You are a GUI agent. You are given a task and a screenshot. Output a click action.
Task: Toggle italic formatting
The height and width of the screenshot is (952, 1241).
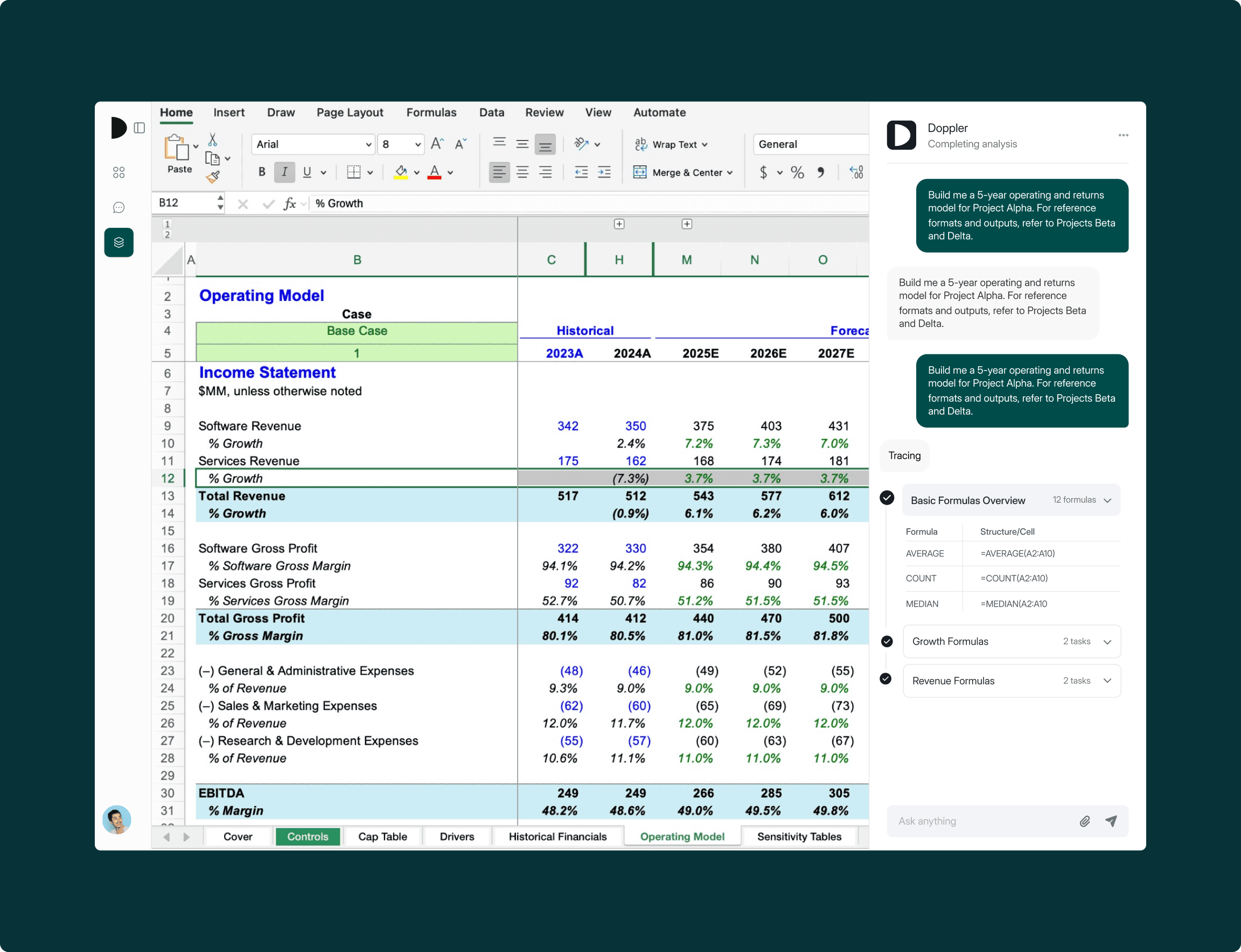click(284, 172)
